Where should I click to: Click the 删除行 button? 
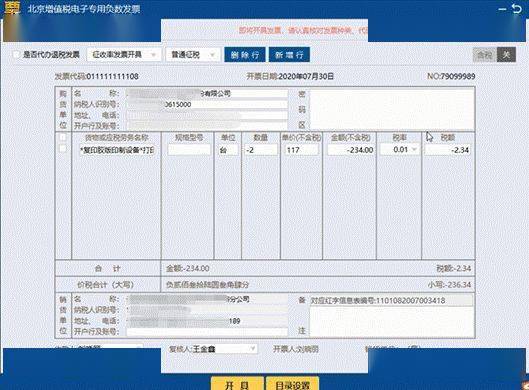point(245,55)
